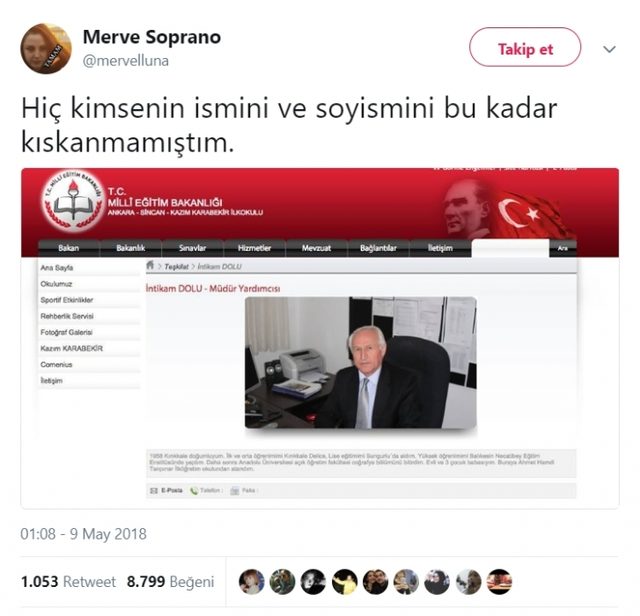Open the Hizmetler navigation tab
640x616 pixels.
(x=254, y=248)
